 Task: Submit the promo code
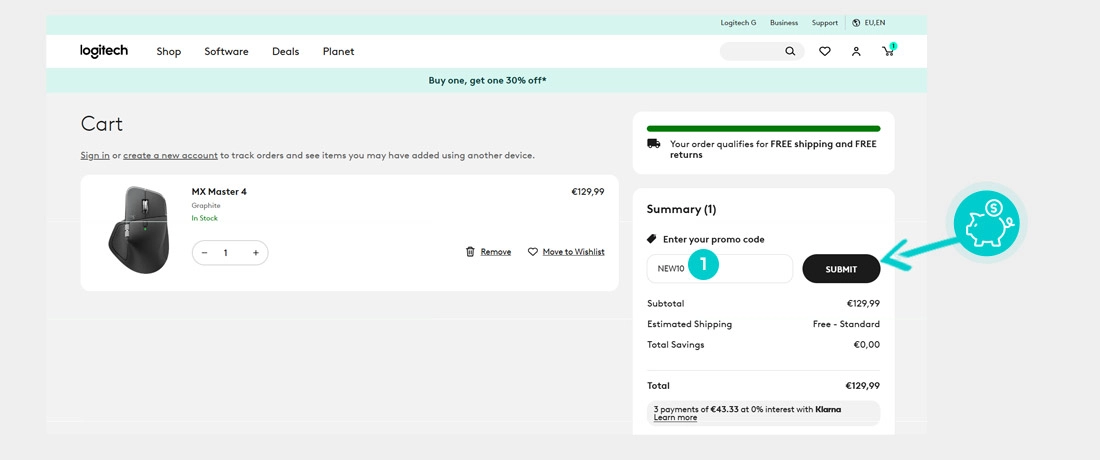[841, 269]
